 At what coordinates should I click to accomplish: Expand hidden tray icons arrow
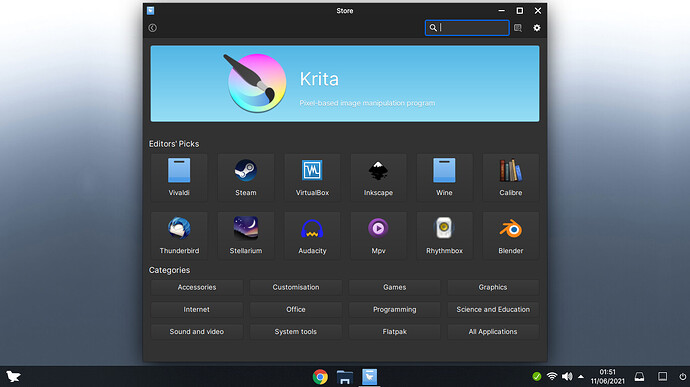pyautogui.click(x=581, y=376)
